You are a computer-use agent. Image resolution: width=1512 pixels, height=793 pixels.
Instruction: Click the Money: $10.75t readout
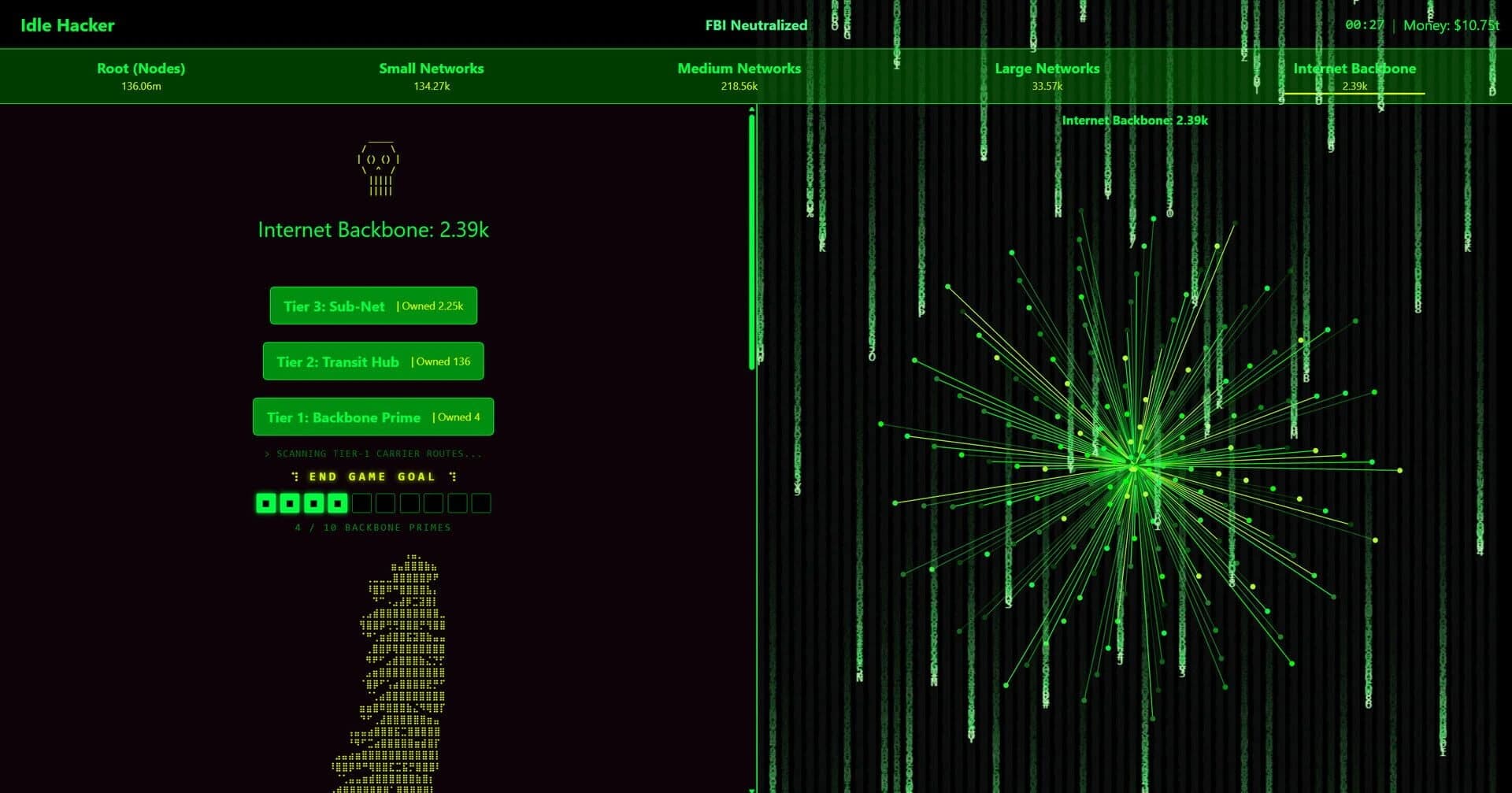(1451, 25)
